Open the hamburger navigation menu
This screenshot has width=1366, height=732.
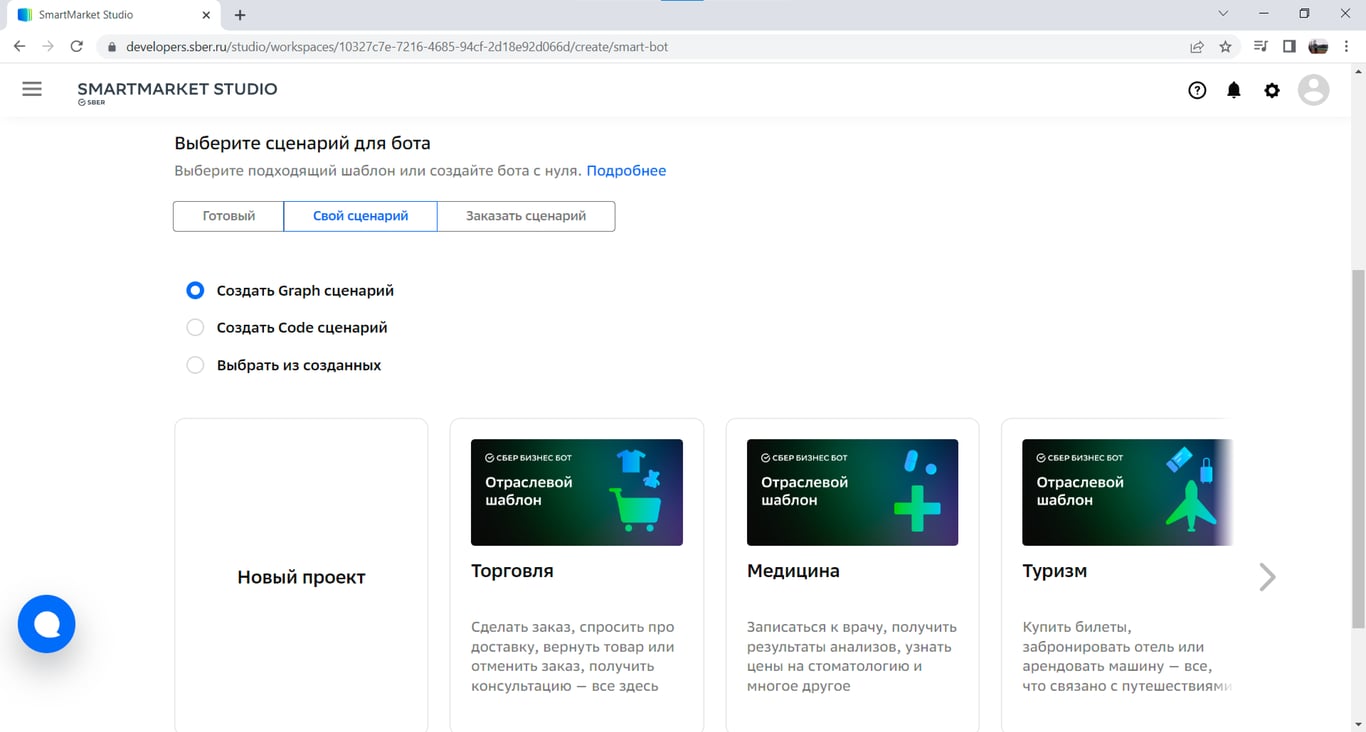click(32, 89)
